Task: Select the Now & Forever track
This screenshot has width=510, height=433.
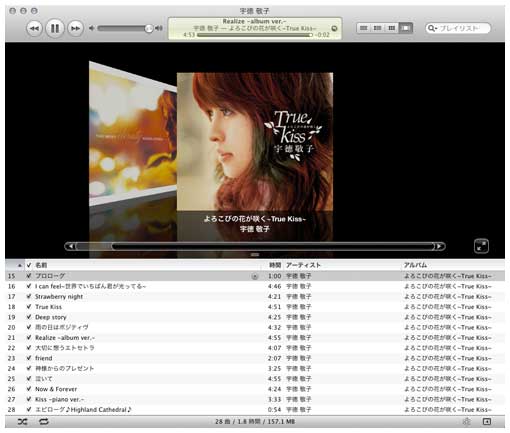Action: coord(255,389)
